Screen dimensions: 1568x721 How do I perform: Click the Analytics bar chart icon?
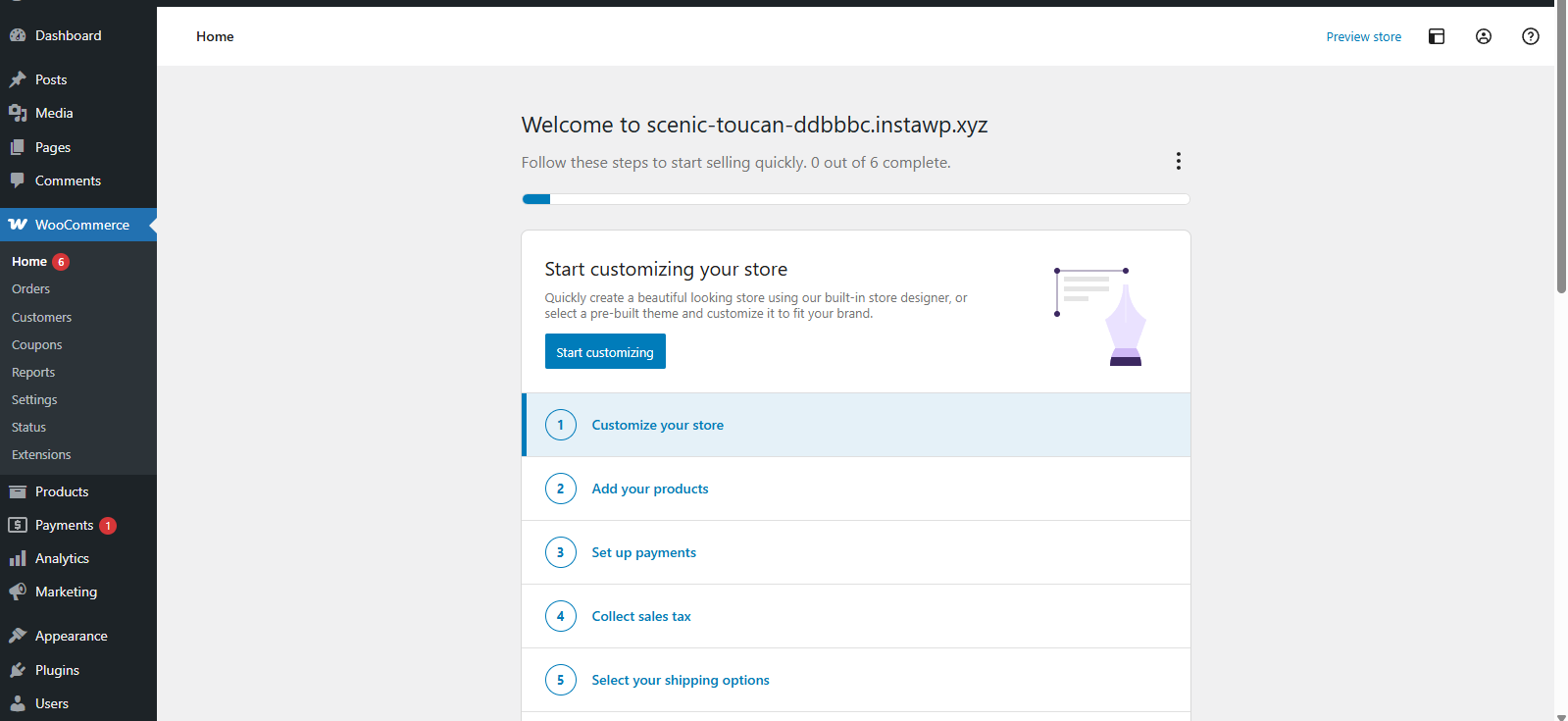[18, 558]
